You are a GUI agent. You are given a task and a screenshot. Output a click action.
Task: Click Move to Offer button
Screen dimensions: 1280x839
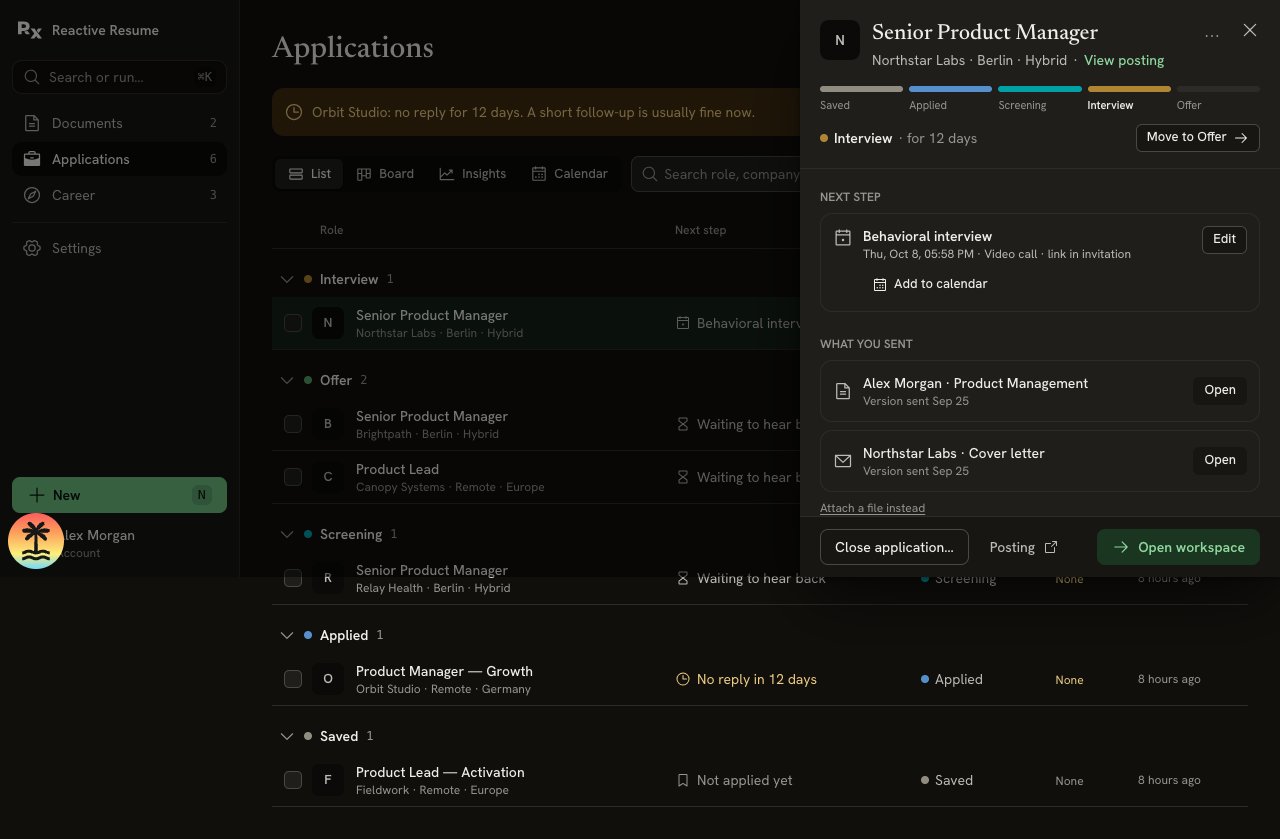[x=1197, y=137]
